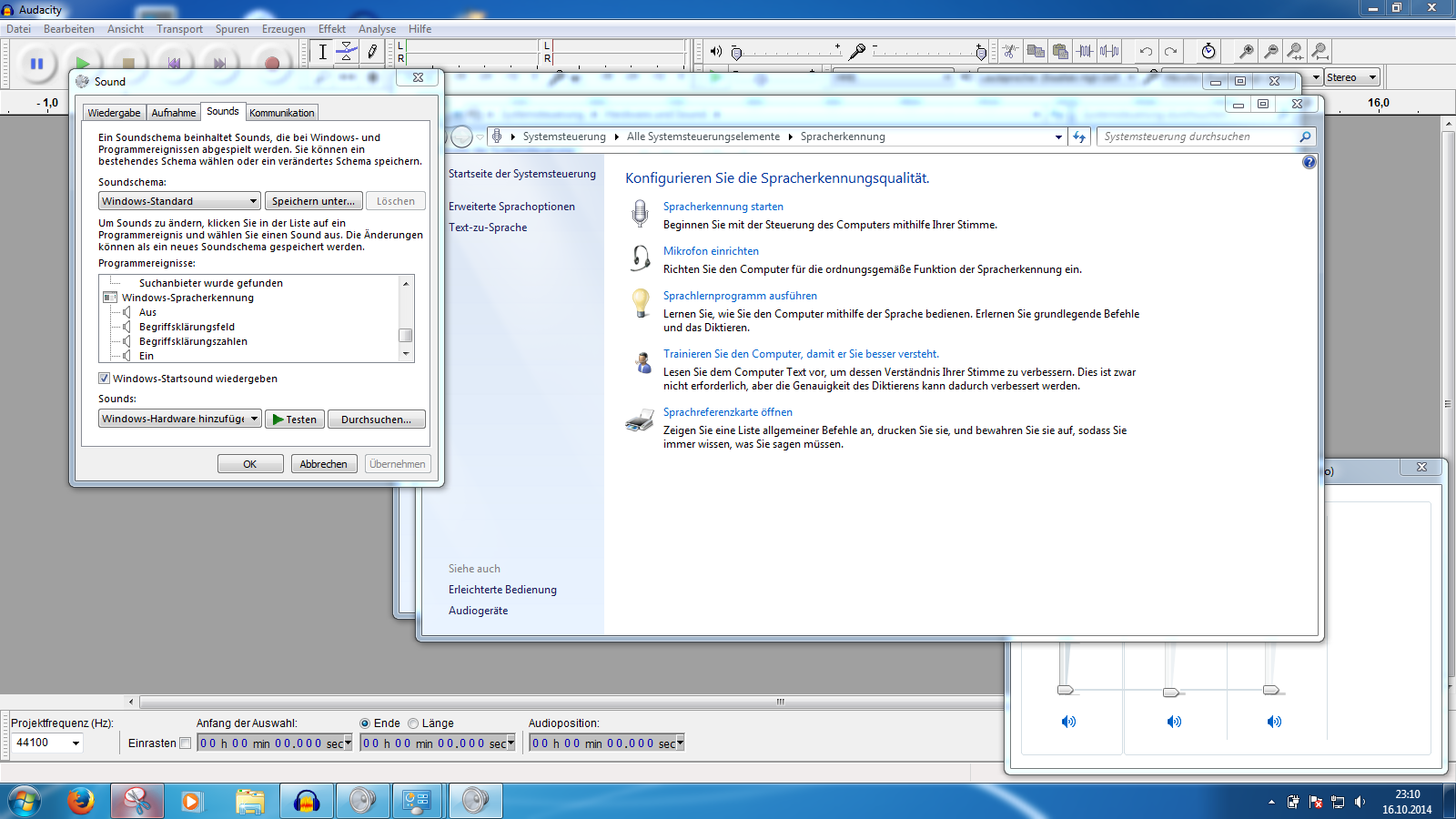Click the Redo arrow in Audacity
Viewport: 1456px width, 819px height.
click(x=1170, y=51)
